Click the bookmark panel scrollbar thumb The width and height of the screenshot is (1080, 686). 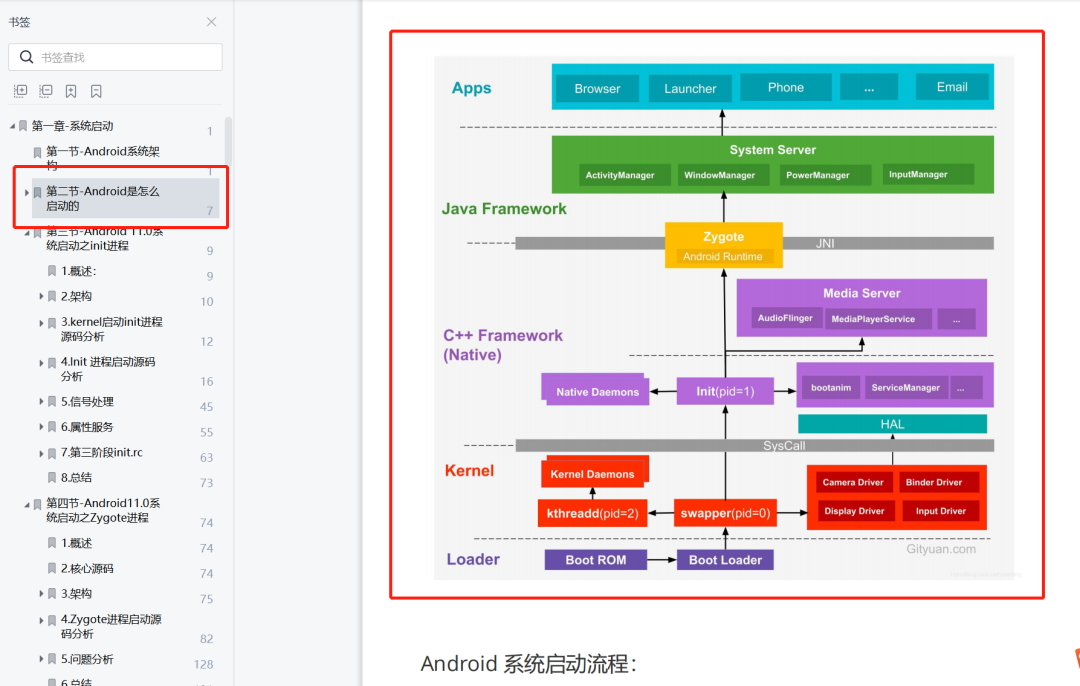(x=228, y=141)
